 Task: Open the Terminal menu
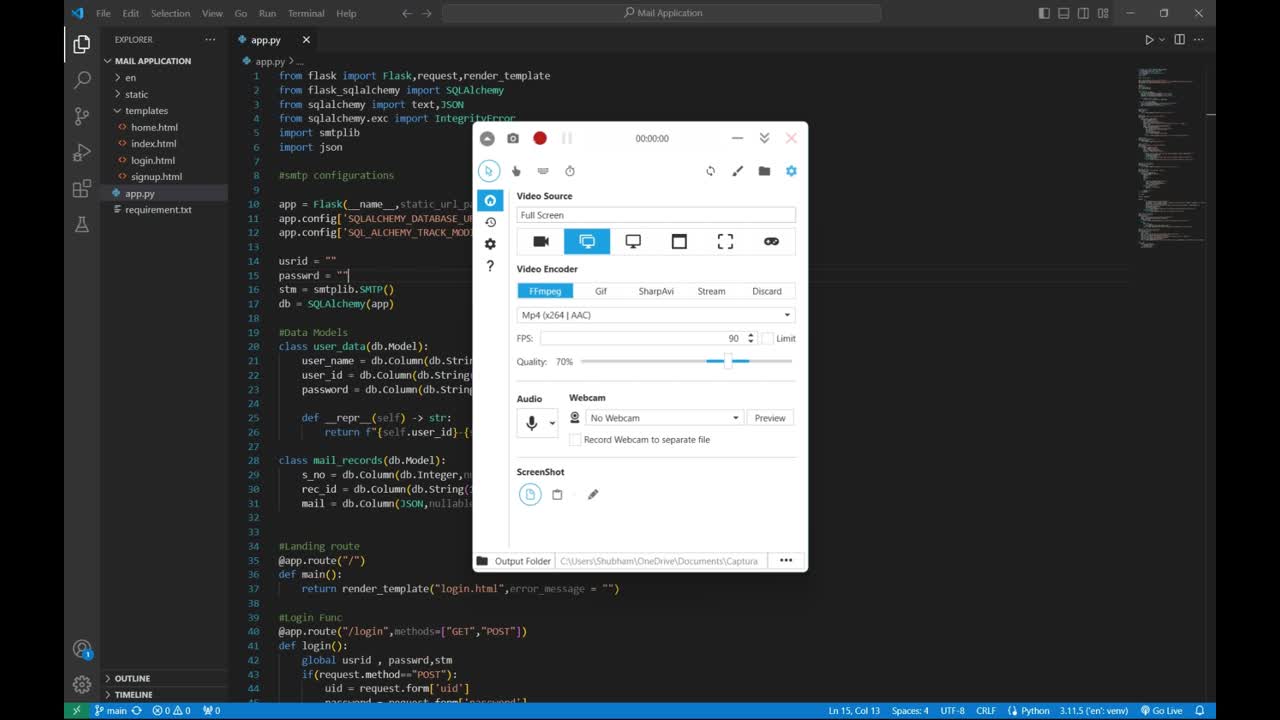305,13
